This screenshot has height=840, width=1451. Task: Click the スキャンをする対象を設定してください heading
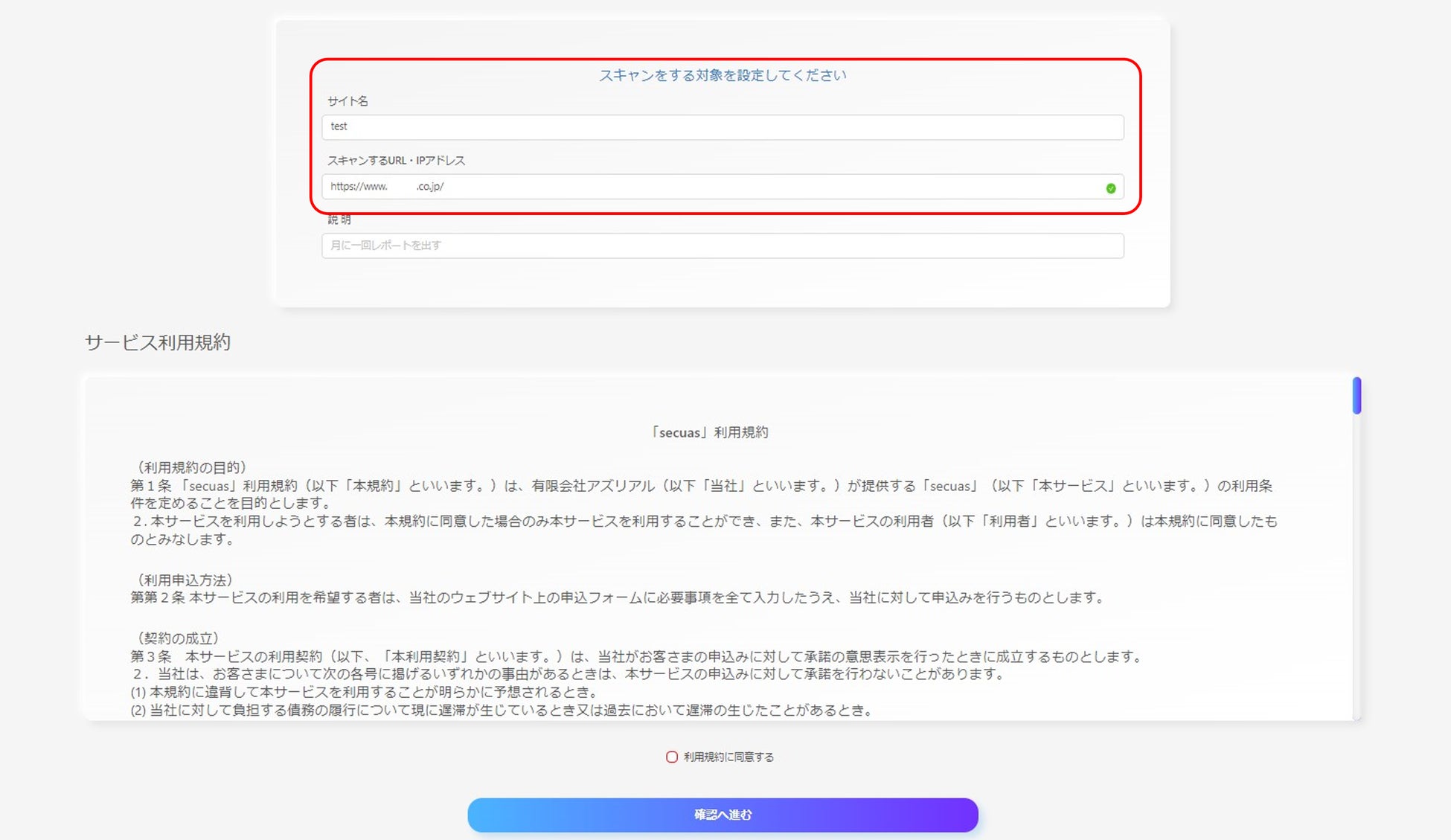point(722,75)
